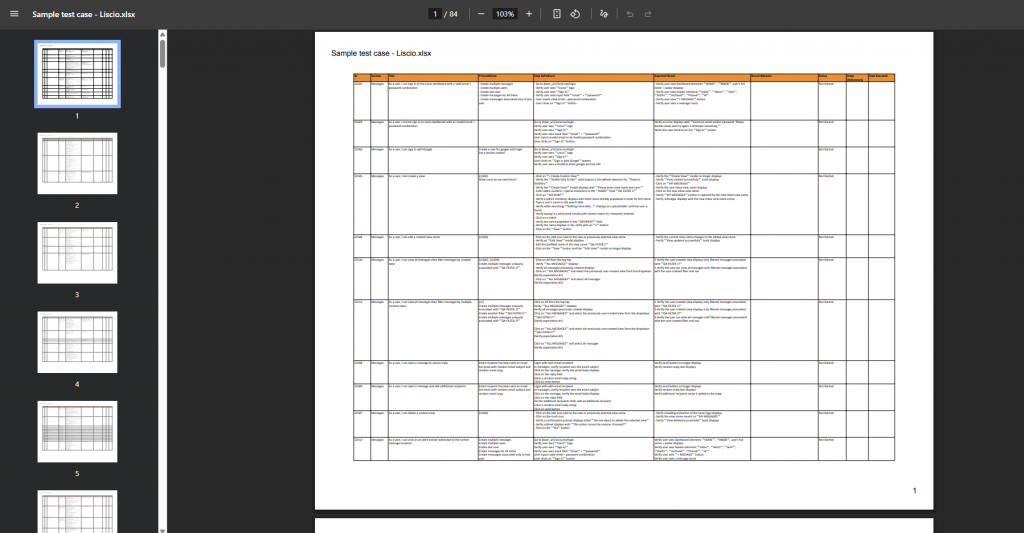Click the 'Preconditions' table header
Screen dimensions: 1024x533
(x=505, y=77)
